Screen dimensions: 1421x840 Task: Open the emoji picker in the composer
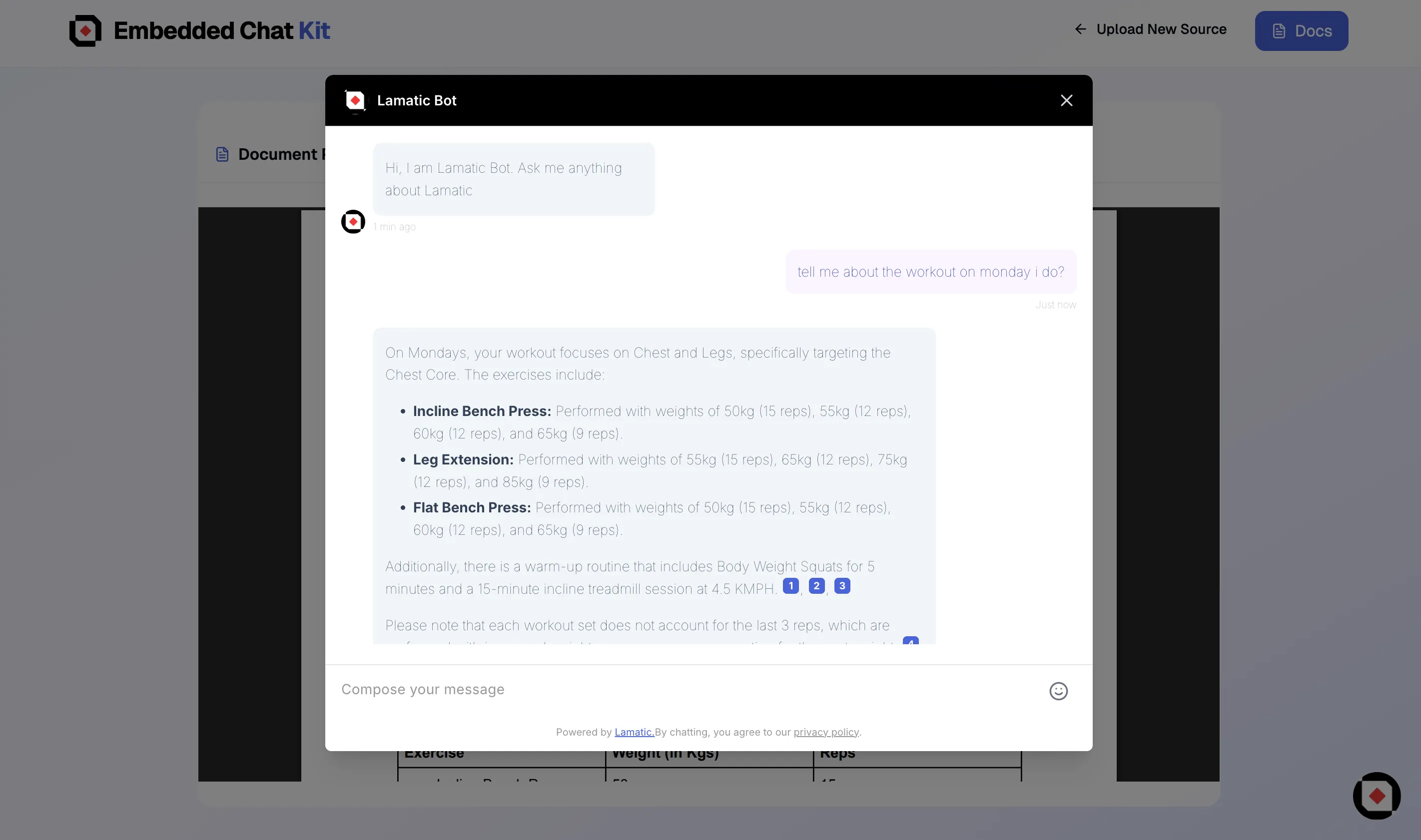pos(1058,691)
